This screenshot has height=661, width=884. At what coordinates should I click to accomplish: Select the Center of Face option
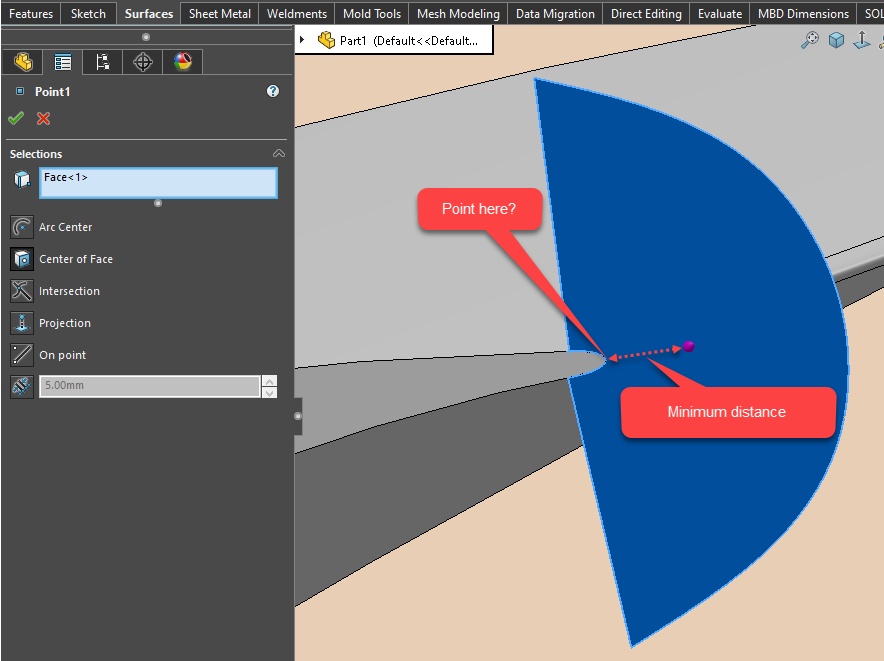pyautogui.click(x=21, y=259)
